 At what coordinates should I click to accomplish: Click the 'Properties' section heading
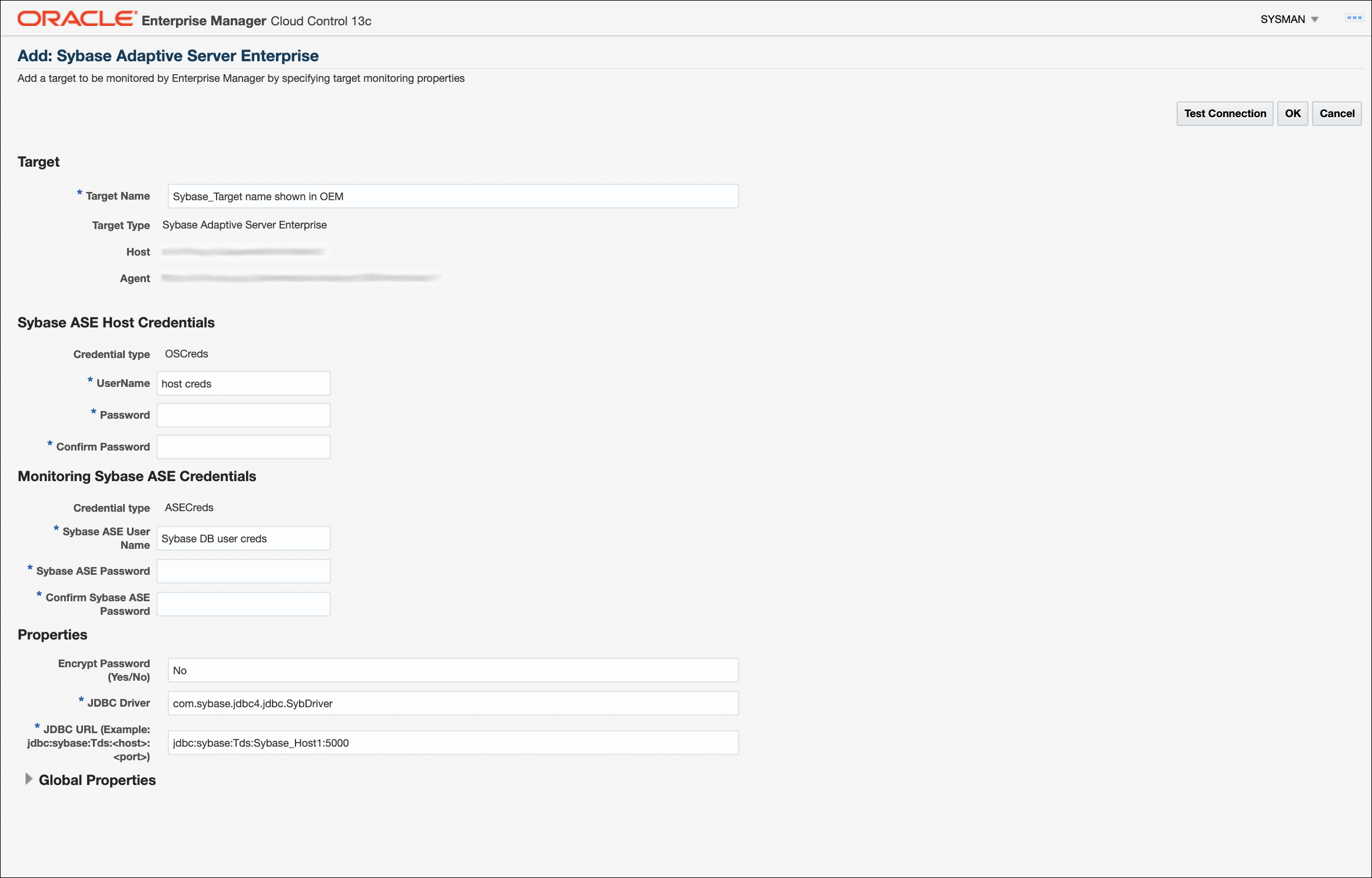click(x=52, y=635)
